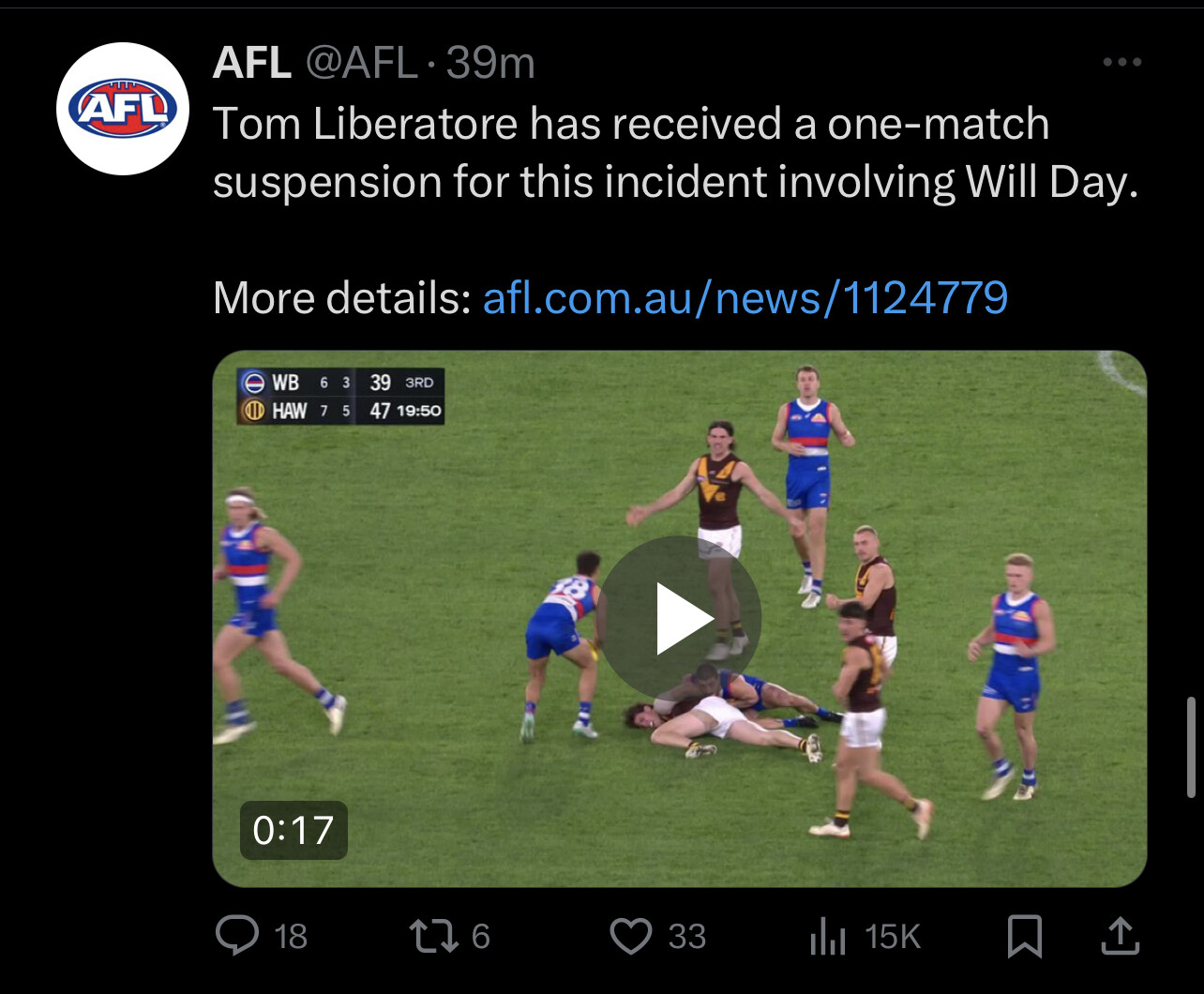Like the tweet with heart icon
The image size is (1204, 994).
click(x=631, y=936)
